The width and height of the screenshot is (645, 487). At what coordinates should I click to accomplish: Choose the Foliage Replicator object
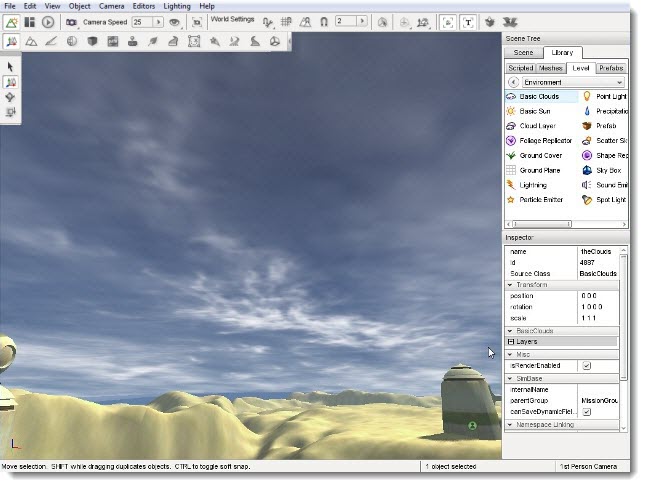point(544,141)
